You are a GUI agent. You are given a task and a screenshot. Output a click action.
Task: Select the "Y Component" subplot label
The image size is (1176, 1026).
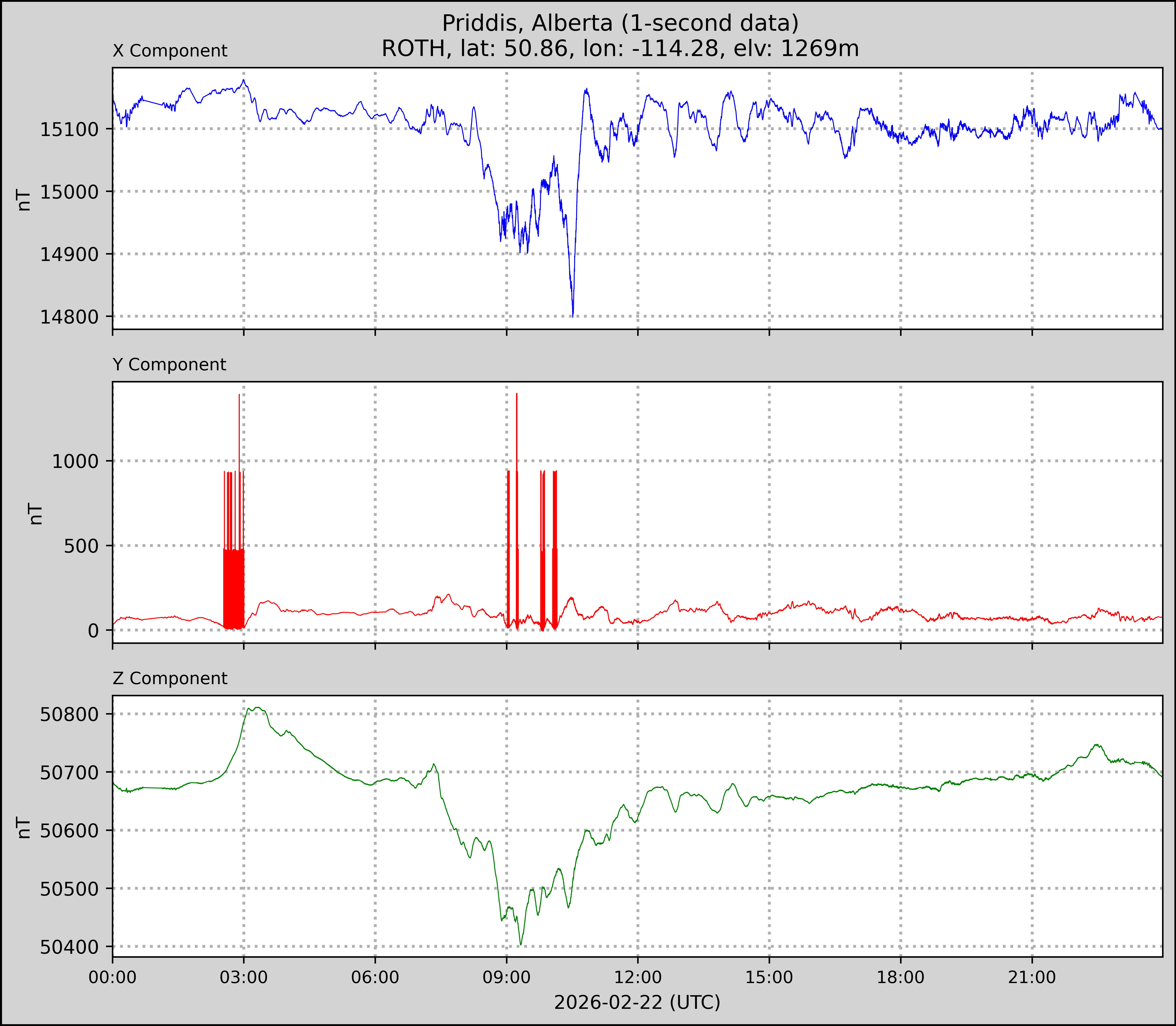point(169,365)
